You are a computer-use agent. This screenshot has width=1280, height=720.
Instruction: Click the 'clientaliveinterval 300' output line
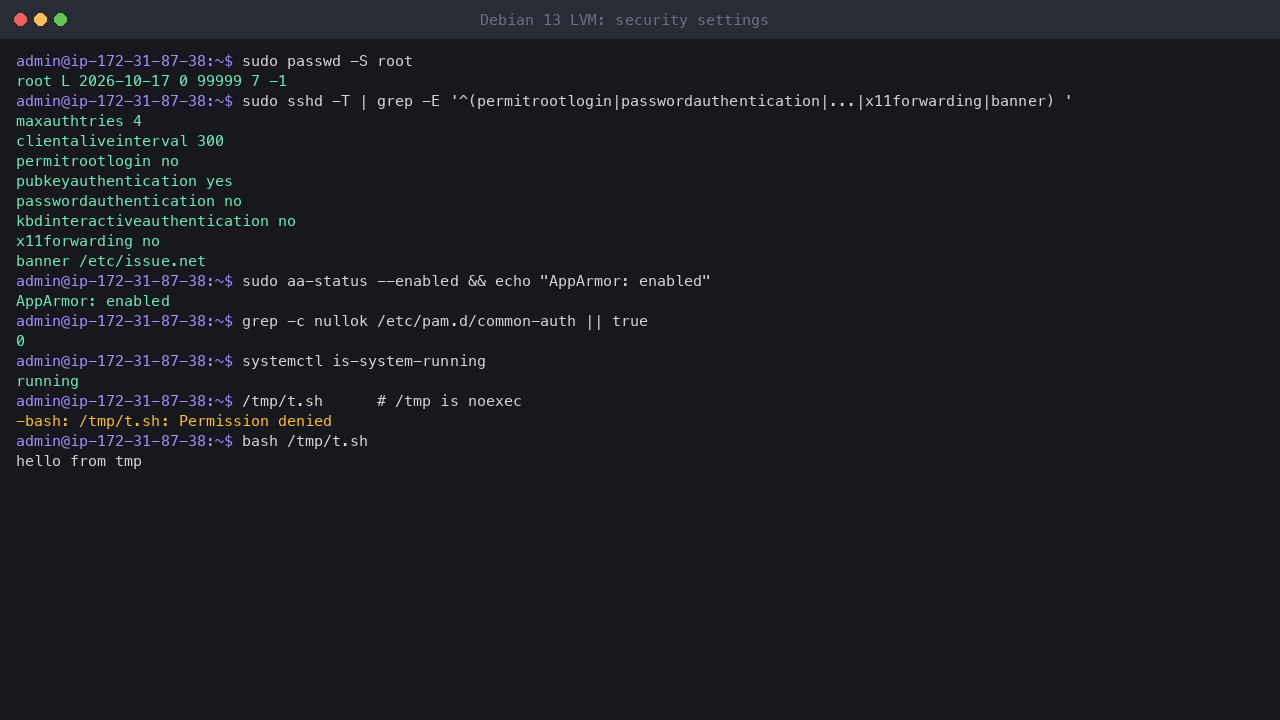(x=120, y=141)
